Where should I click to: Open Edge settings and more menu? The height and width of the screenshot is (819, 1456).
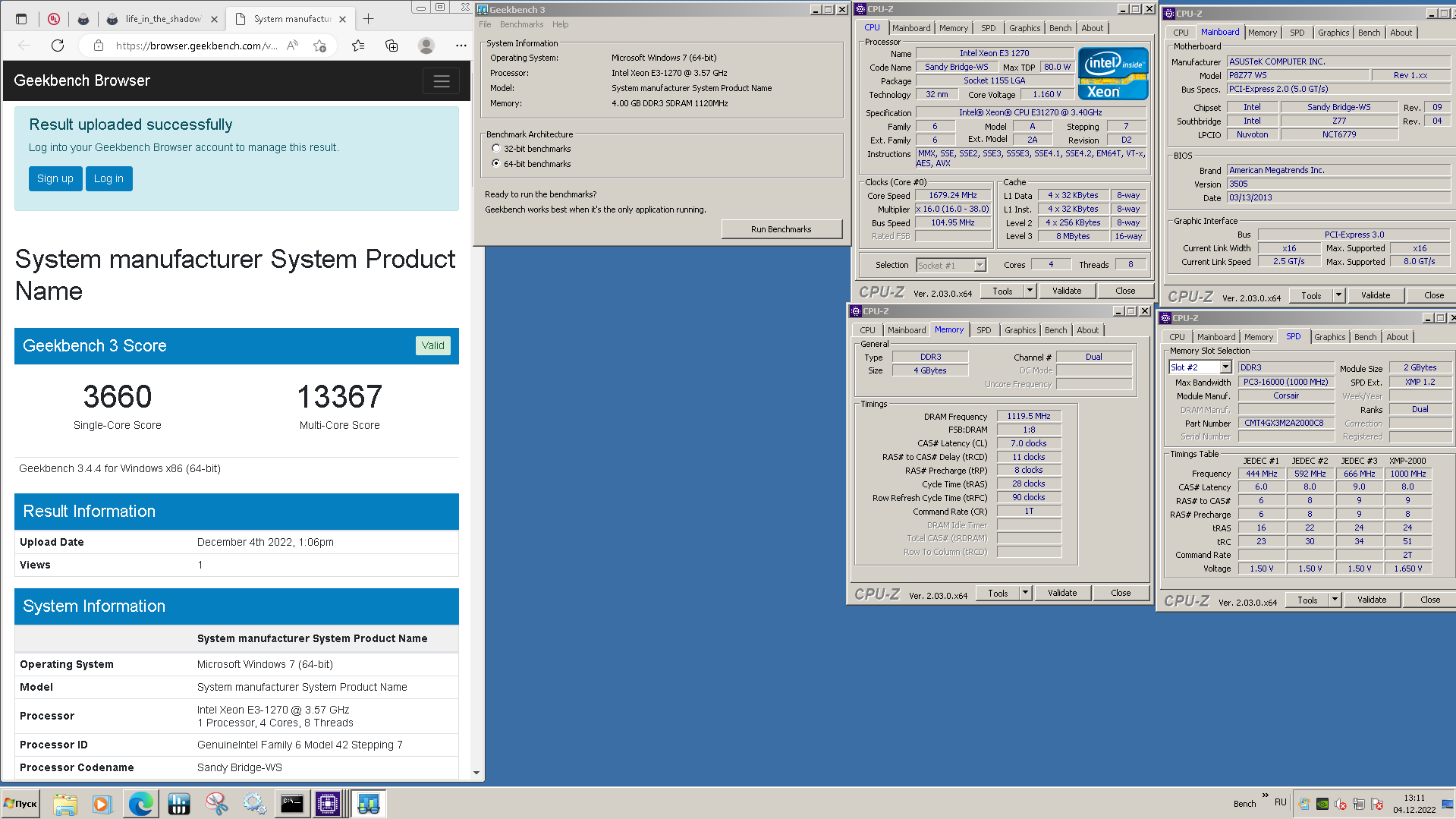pos(461,46)
